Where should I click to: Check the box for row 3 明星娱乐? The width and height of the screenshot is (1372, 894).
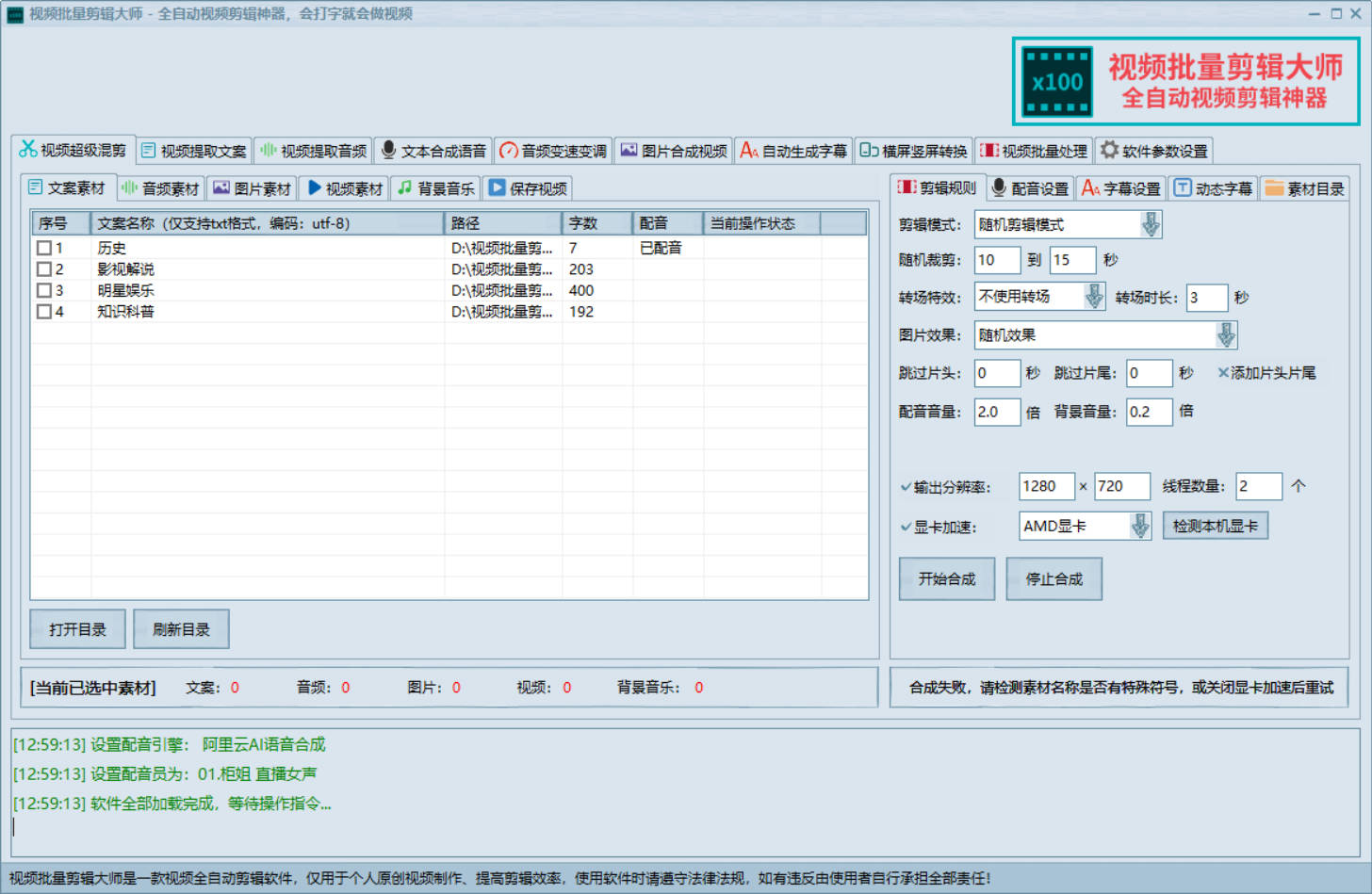[44, 290]
